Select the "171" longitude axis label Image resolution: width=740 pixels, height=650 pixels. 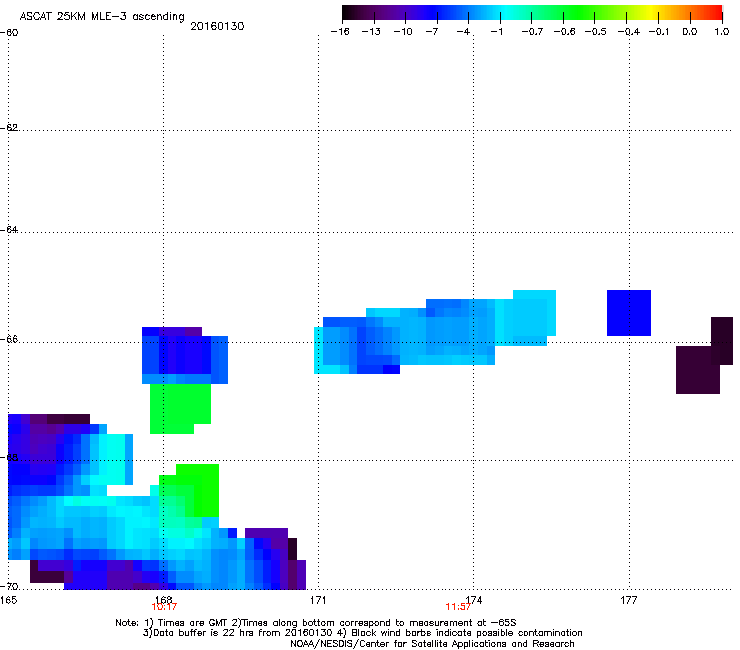coord(318,600)
